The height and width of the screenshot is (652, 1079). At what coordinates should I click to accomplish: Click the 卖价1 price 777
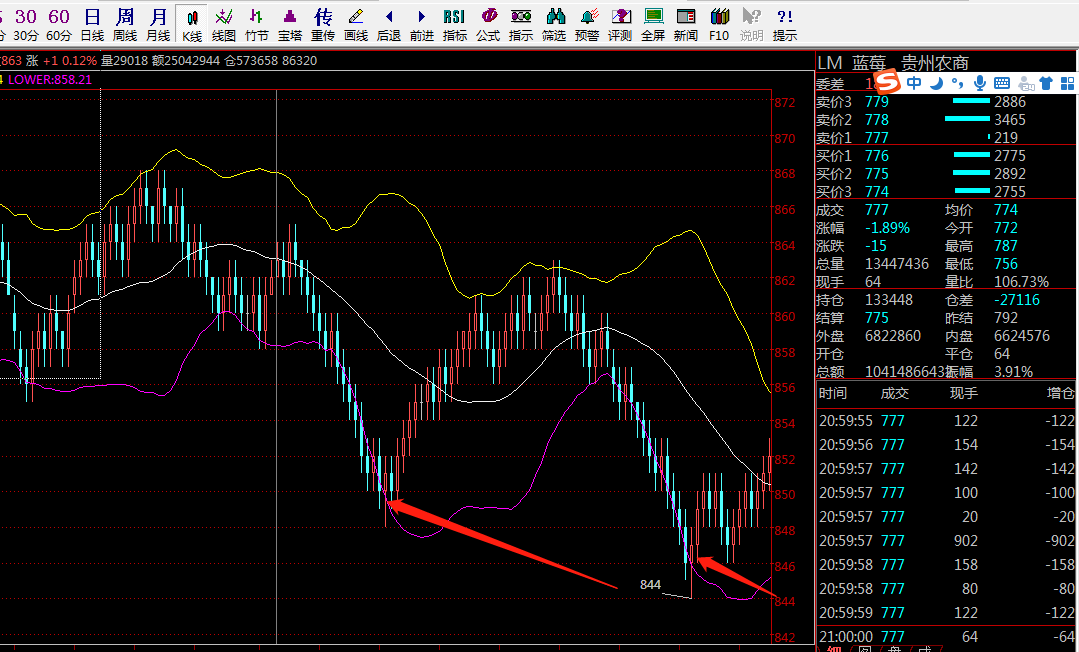pyautogui.click(x=877, y=138)
